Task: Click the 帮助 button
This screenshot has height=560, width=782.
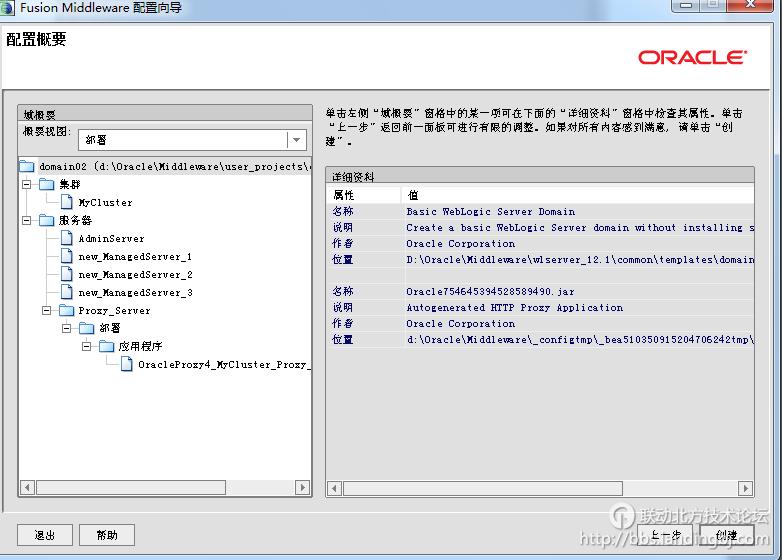Action: (106, 535)
